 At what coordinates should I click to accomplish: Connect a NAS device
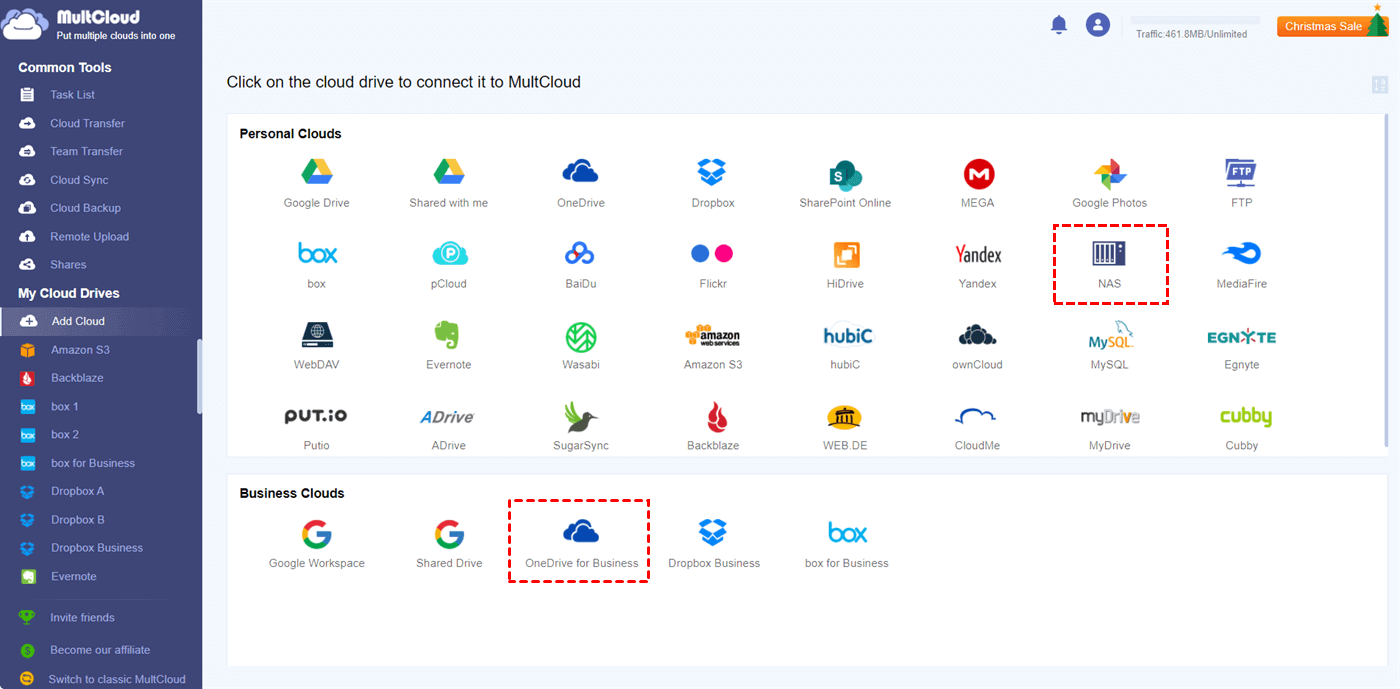(x=1110, y=254)
